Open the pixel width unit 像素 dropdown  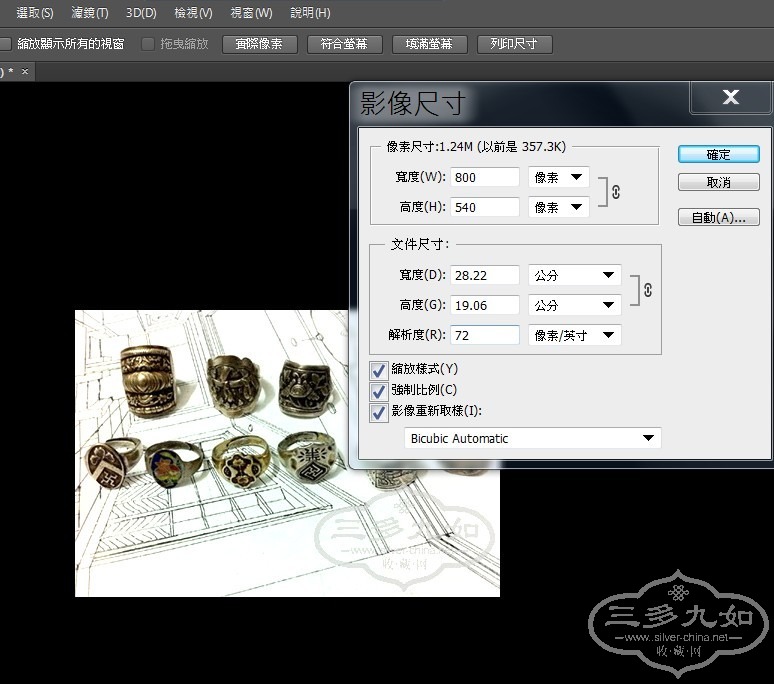pos(558,178)
